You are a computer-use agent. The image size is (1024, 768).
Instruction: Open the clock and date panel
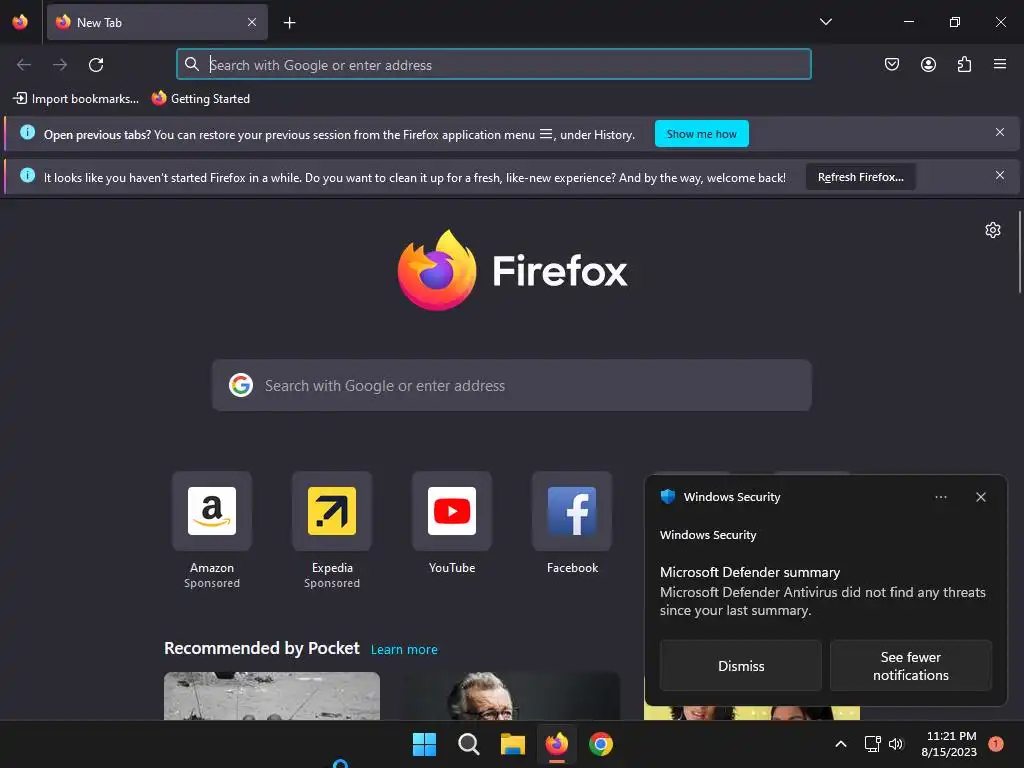coord(949,744)
